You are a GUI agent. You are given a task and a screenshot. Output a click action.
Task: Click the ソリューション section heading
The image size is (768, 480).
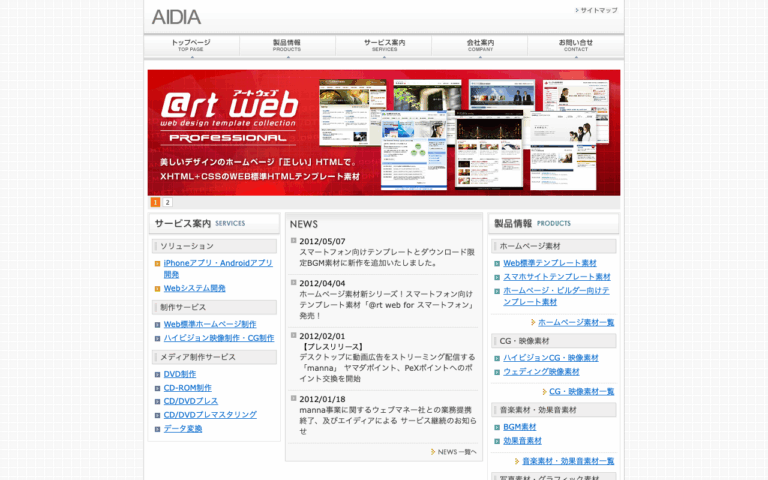[215, 246]
